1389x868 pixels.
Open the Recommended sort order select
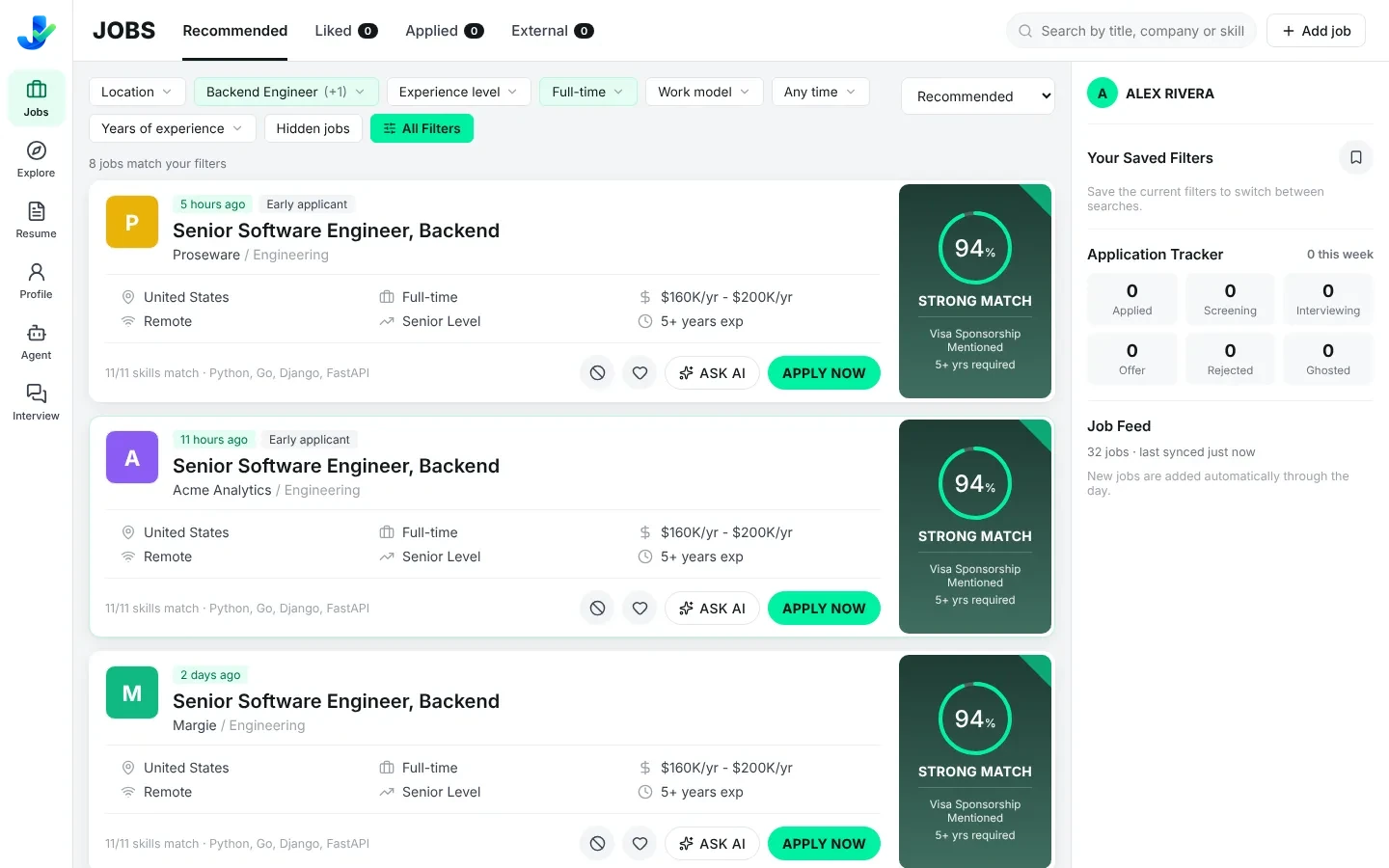[x=978, y=96]
